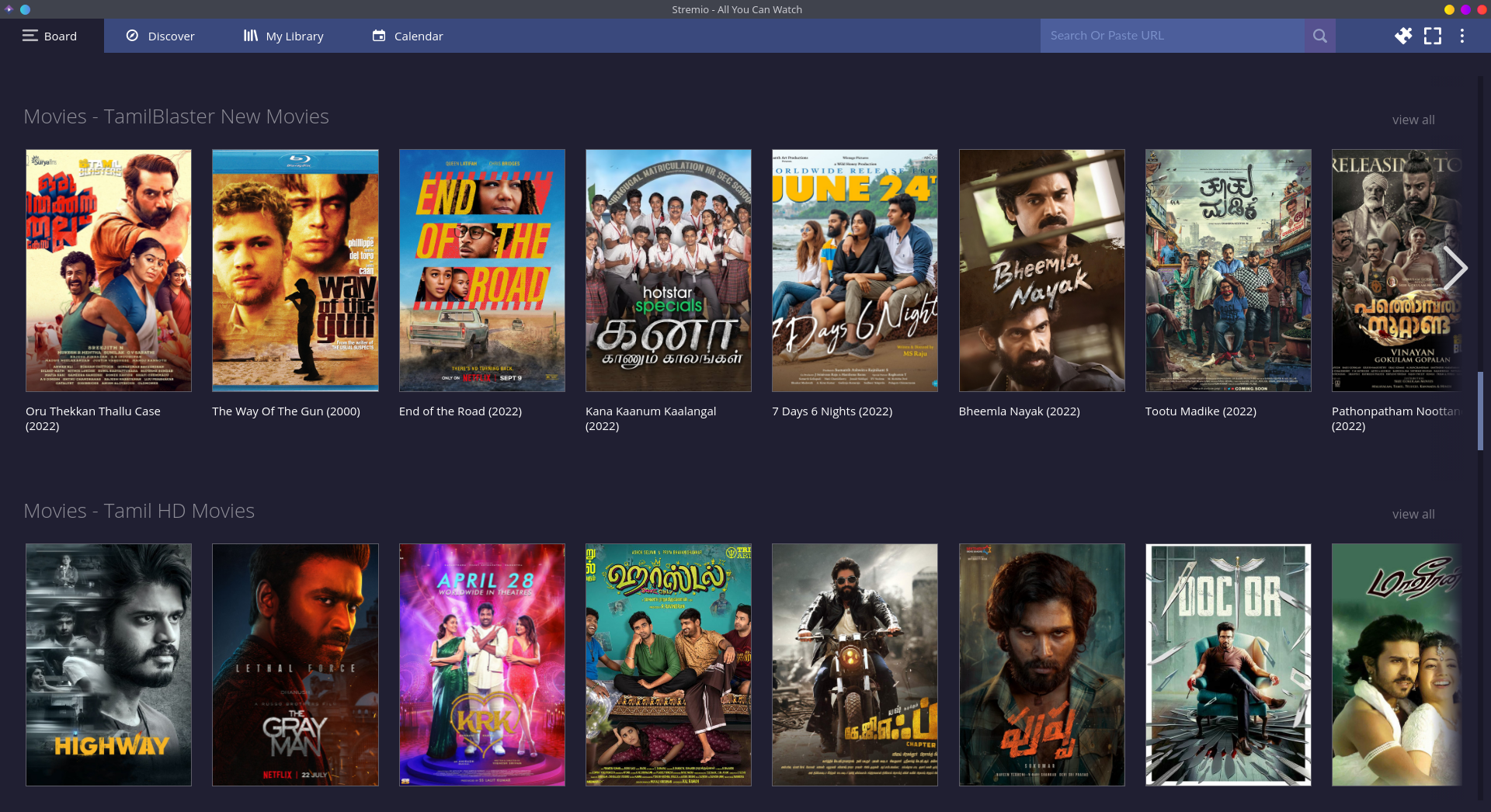
Task: Click the search magnifier icon
Action: coord(1320,36)
